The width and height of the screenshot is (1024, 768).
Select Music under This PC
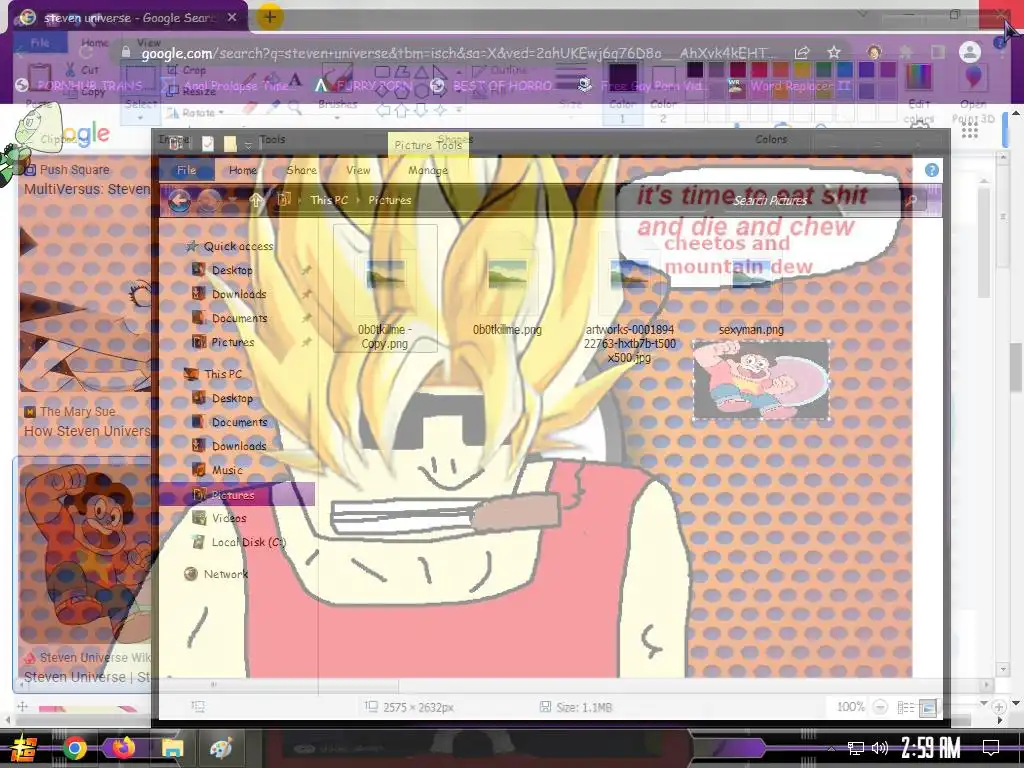(217, 470)
